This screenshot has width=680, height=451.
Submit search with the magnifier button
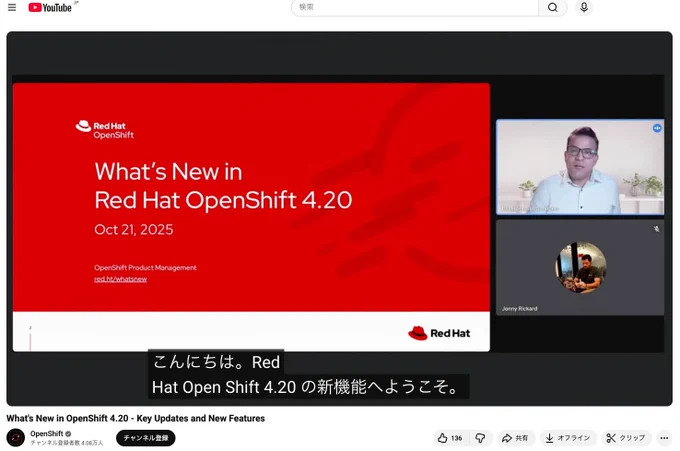(x=552, y=7)
